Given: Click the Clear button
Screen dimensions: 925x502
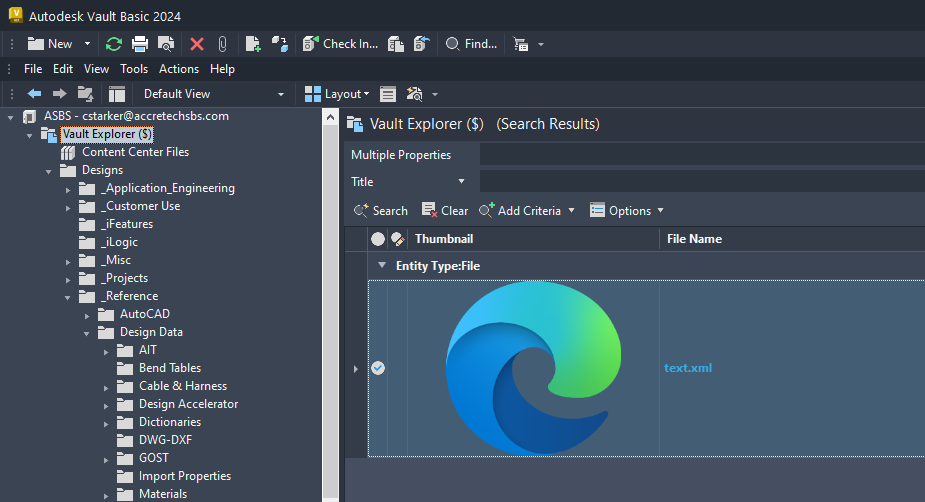Looking at the screenshot, I should tap(445, 211).
